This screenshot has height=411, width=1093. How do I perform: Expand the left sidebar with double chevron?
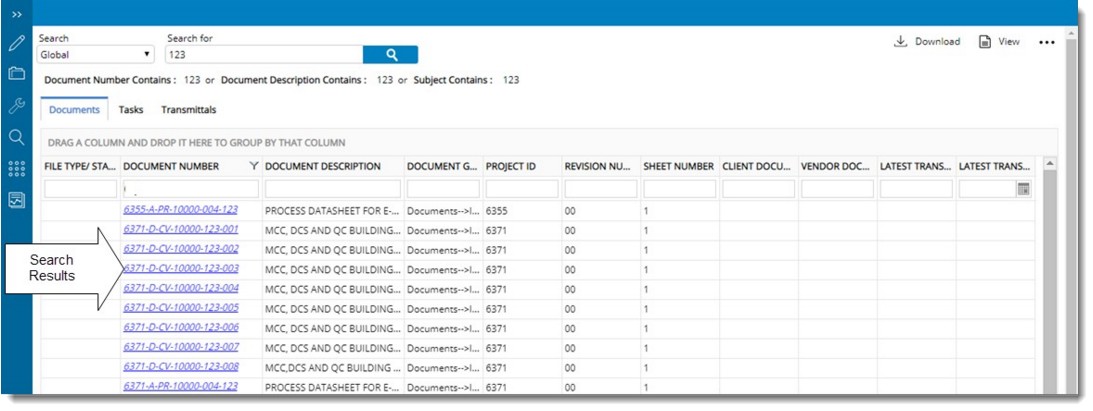[x=16, y=14]
